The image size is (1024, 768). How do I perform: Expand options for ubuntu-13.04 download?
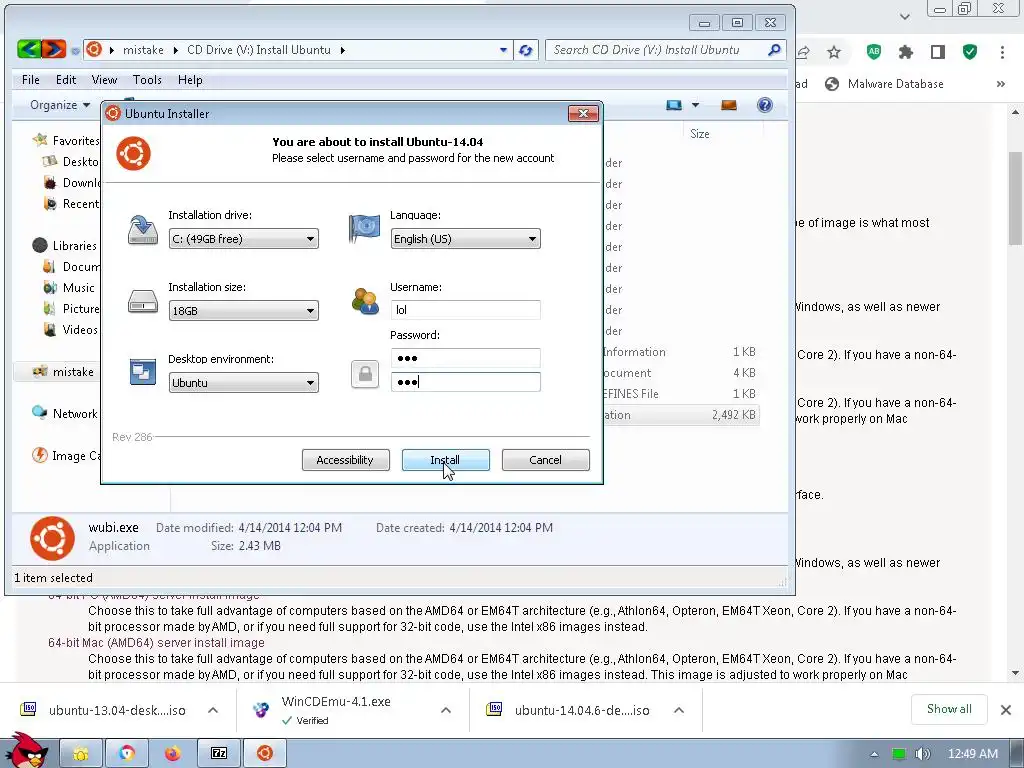pyautogui.click(x=213, y=710)
